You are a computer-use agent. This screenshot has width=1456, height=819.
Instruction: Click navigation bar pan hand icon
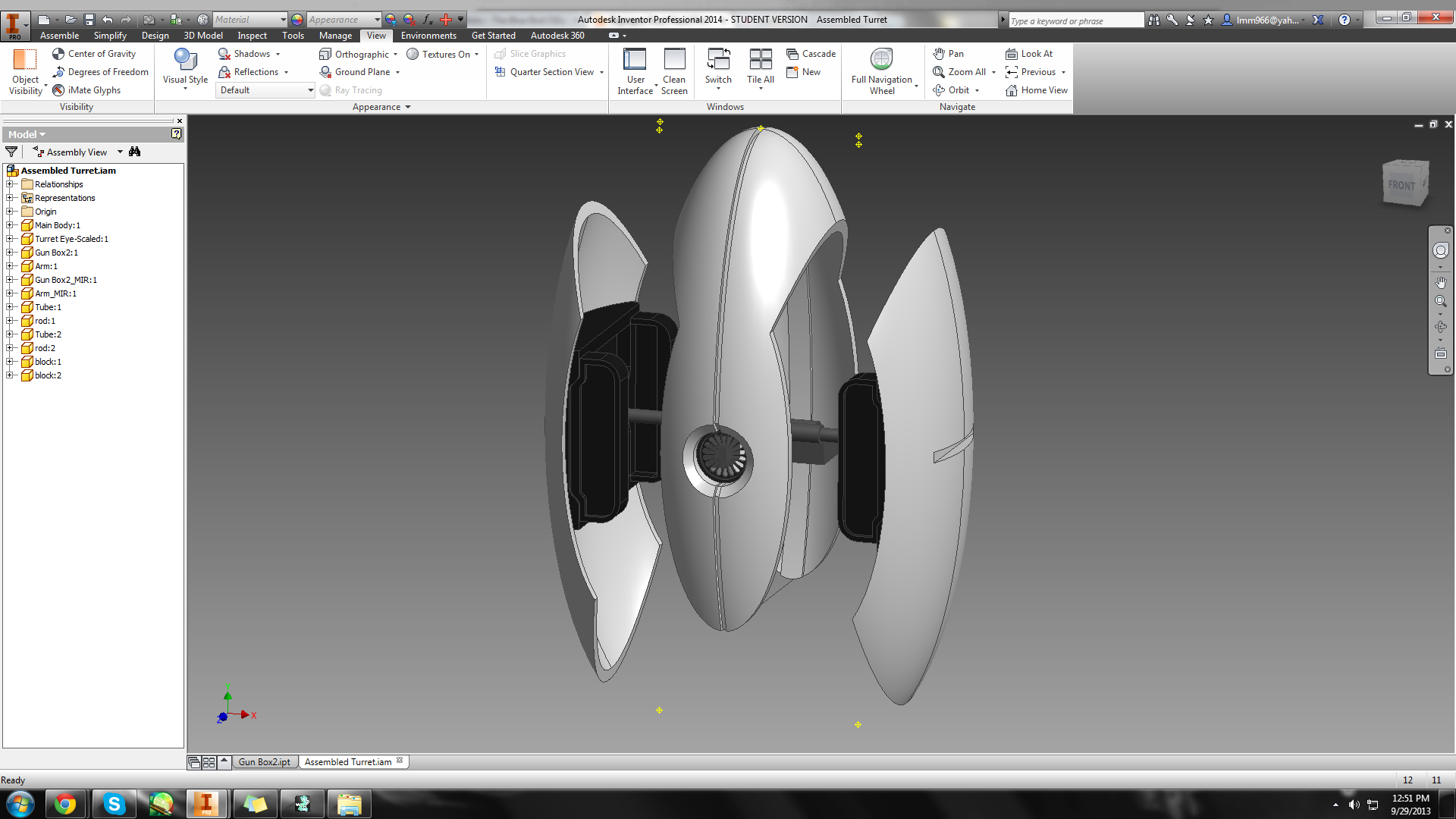1440,282
